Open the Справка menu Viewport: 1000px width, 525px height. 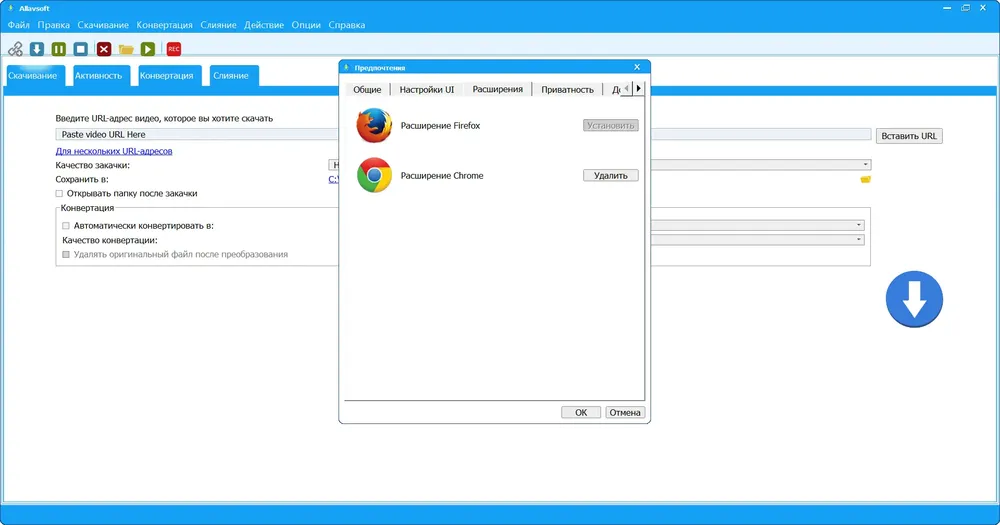point(347,25)
